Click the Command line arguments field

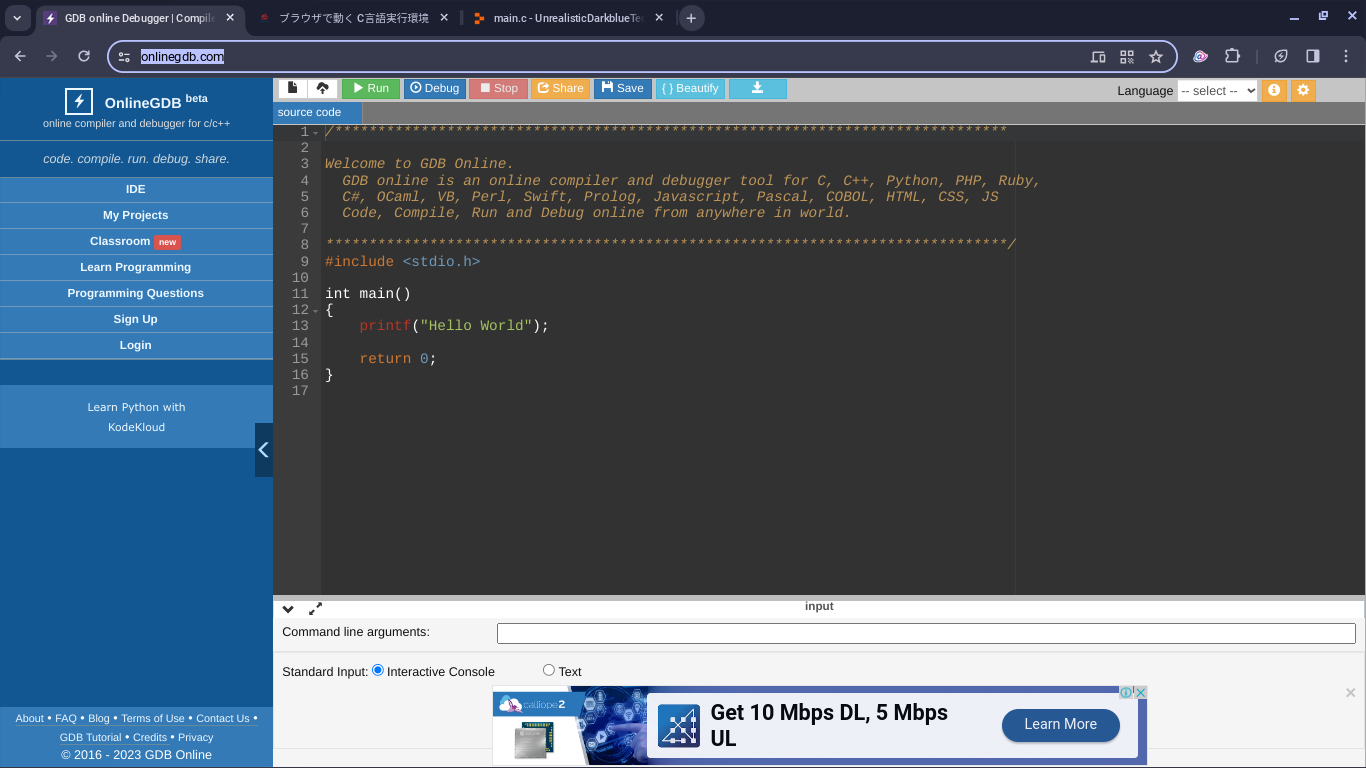[x=926, y=633]
